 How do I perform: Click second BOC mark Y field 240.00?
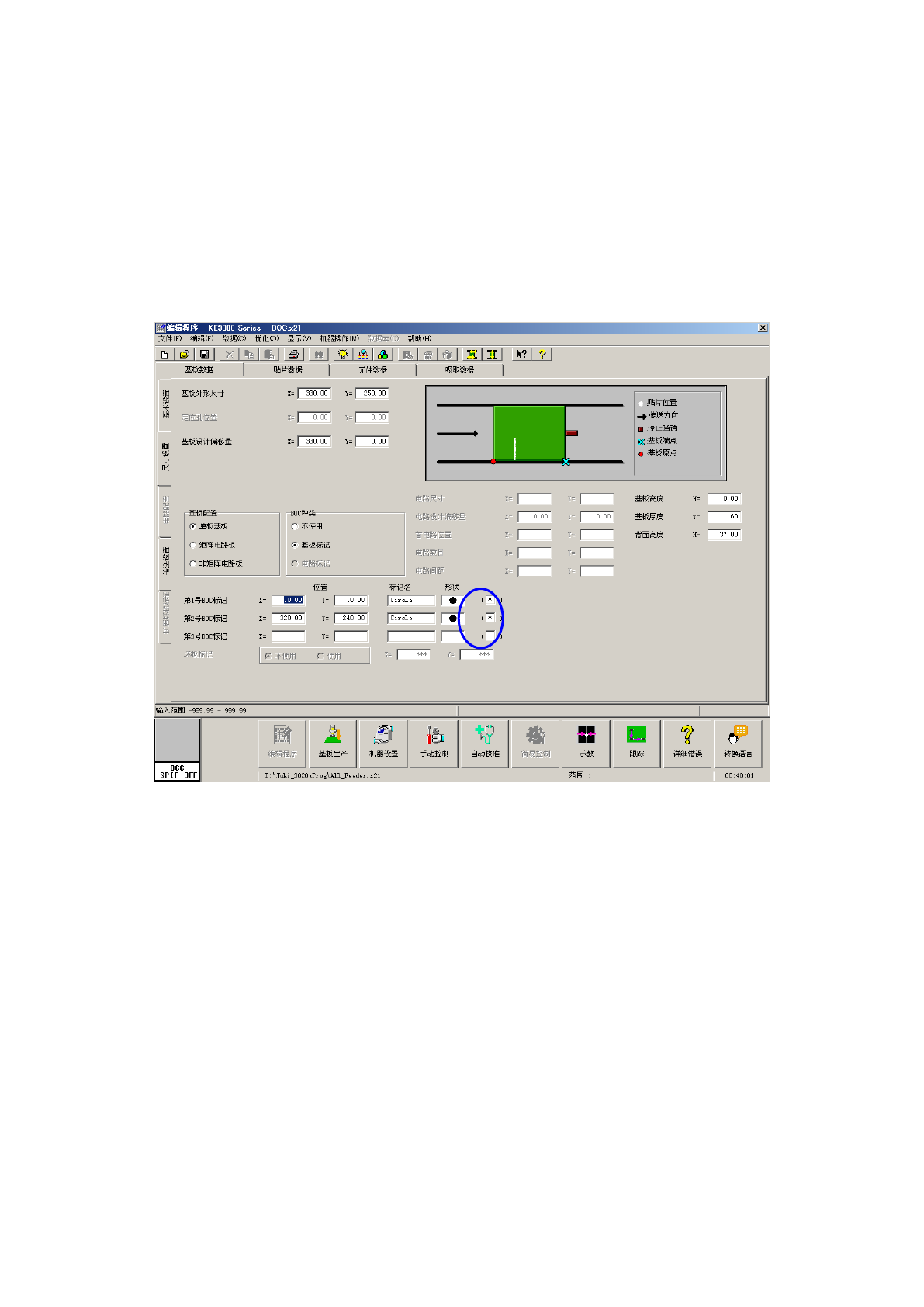(351, 618)
